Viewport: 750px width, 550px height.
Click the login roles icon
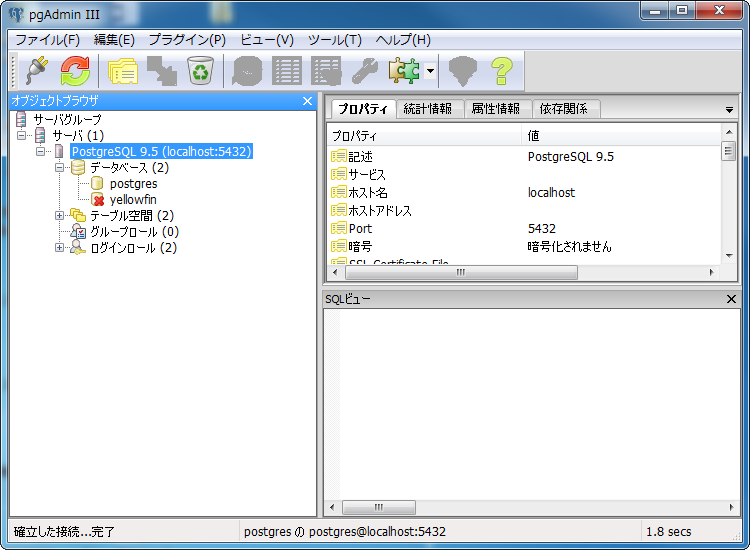point(77,247)
